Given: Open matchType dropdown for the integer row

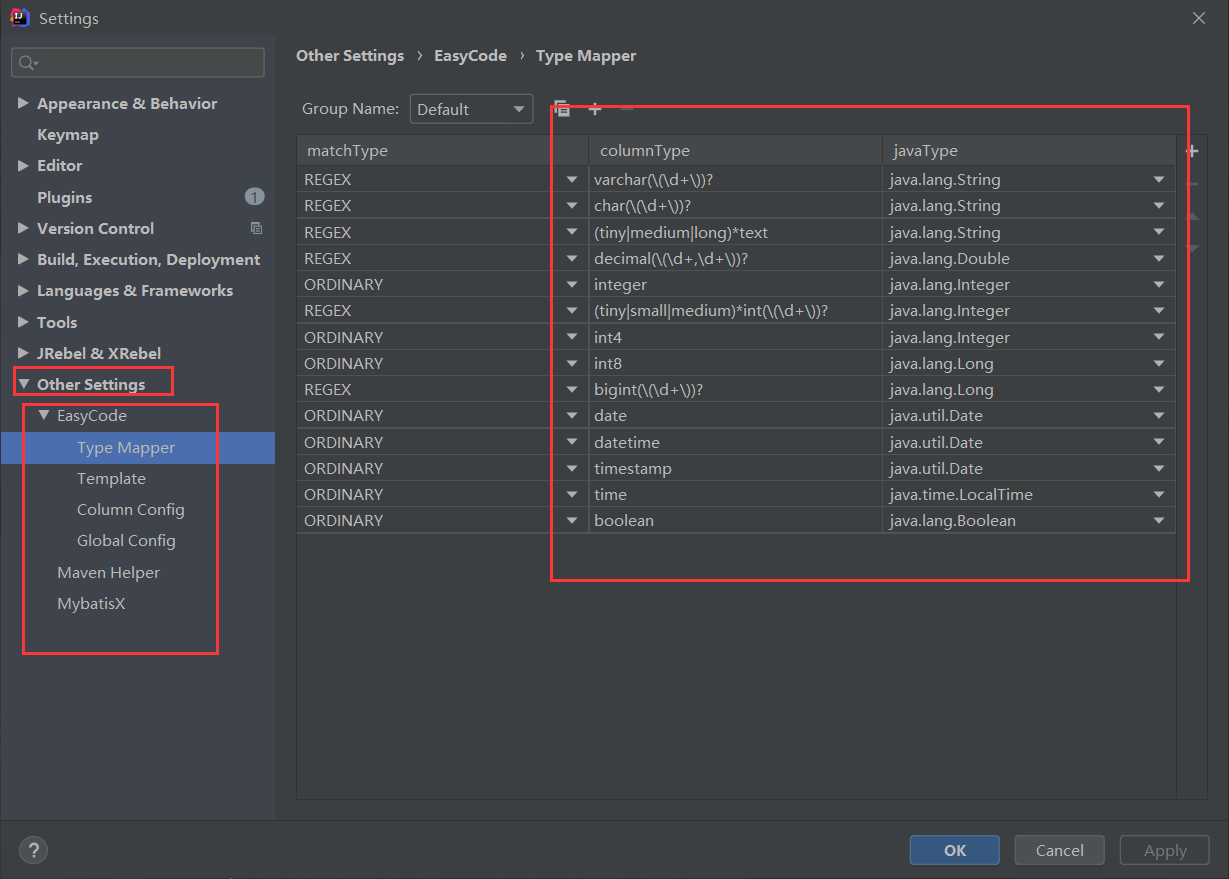Looking at the screenshot, I should [x=572, y=285].
